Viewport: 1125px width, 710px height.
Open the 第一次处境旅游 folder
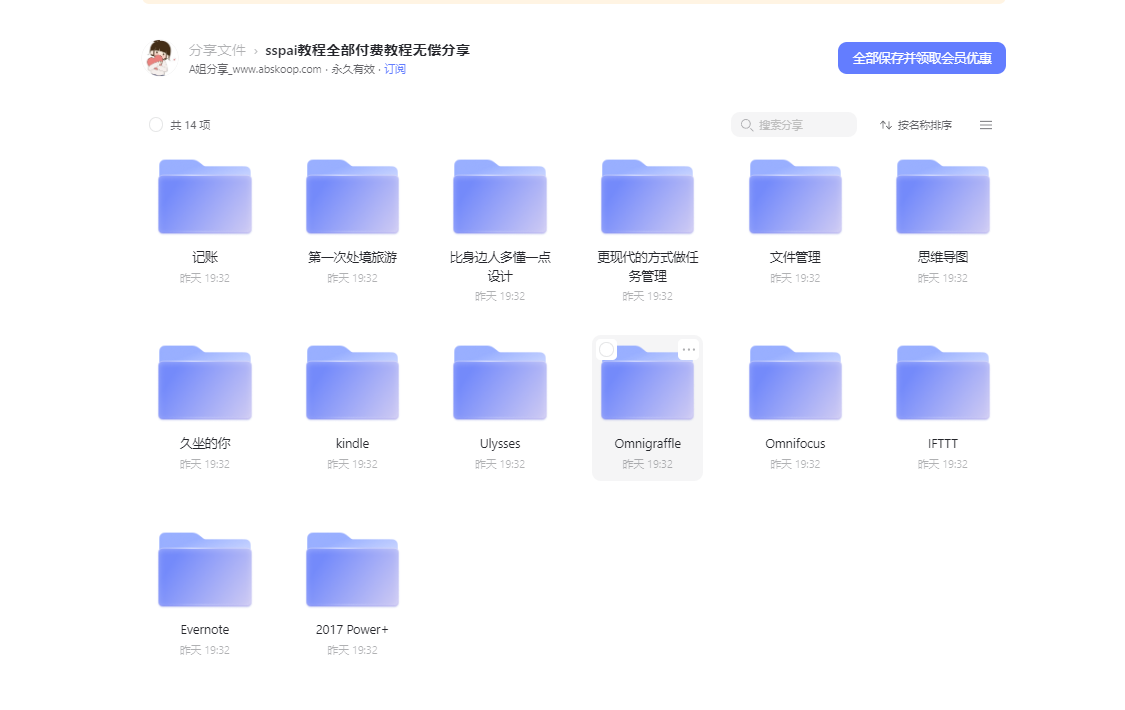[352, 196]
